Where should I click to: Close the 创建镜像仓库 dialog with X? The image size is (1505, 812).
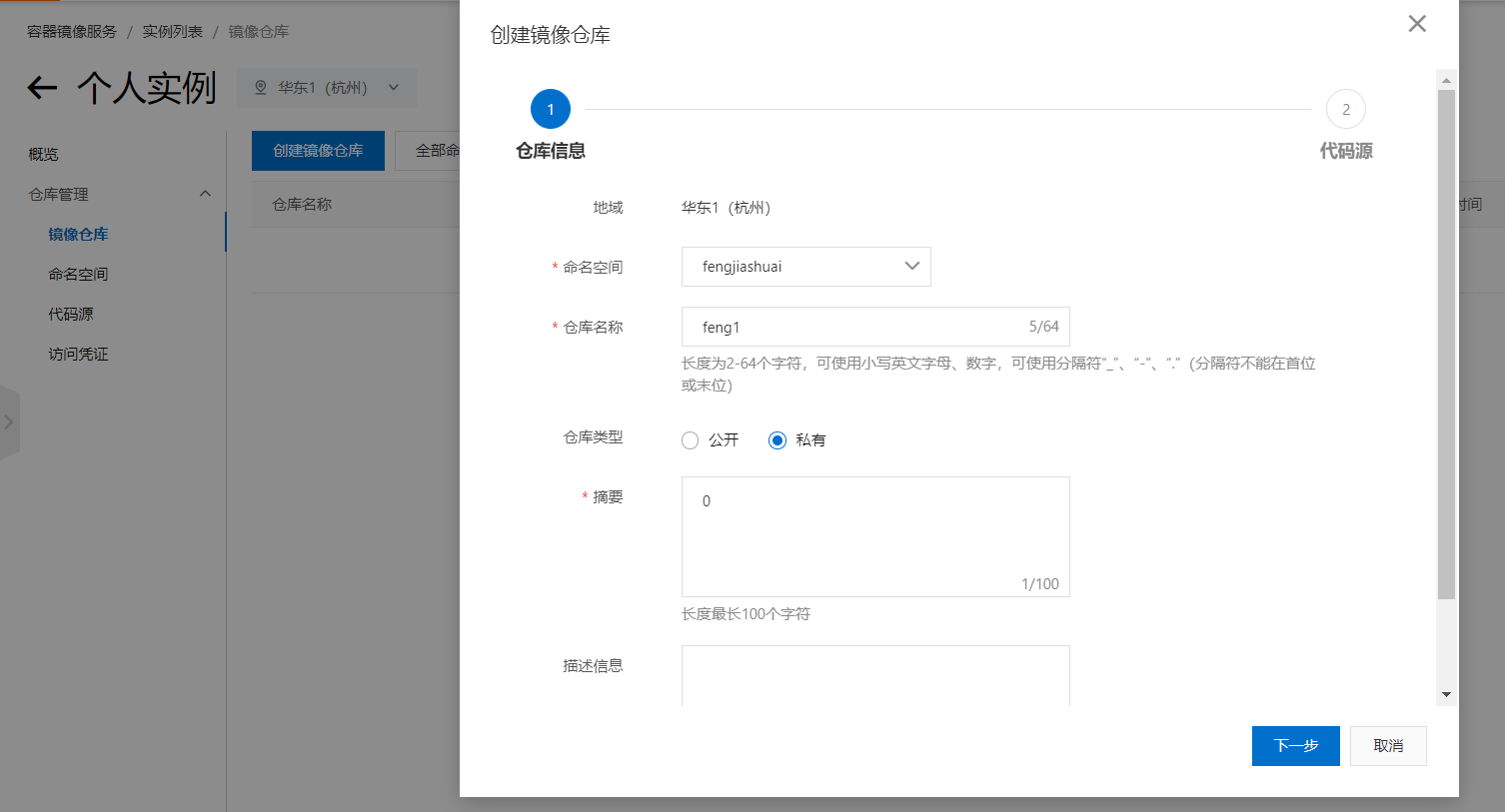click(x=1417, y=24)
